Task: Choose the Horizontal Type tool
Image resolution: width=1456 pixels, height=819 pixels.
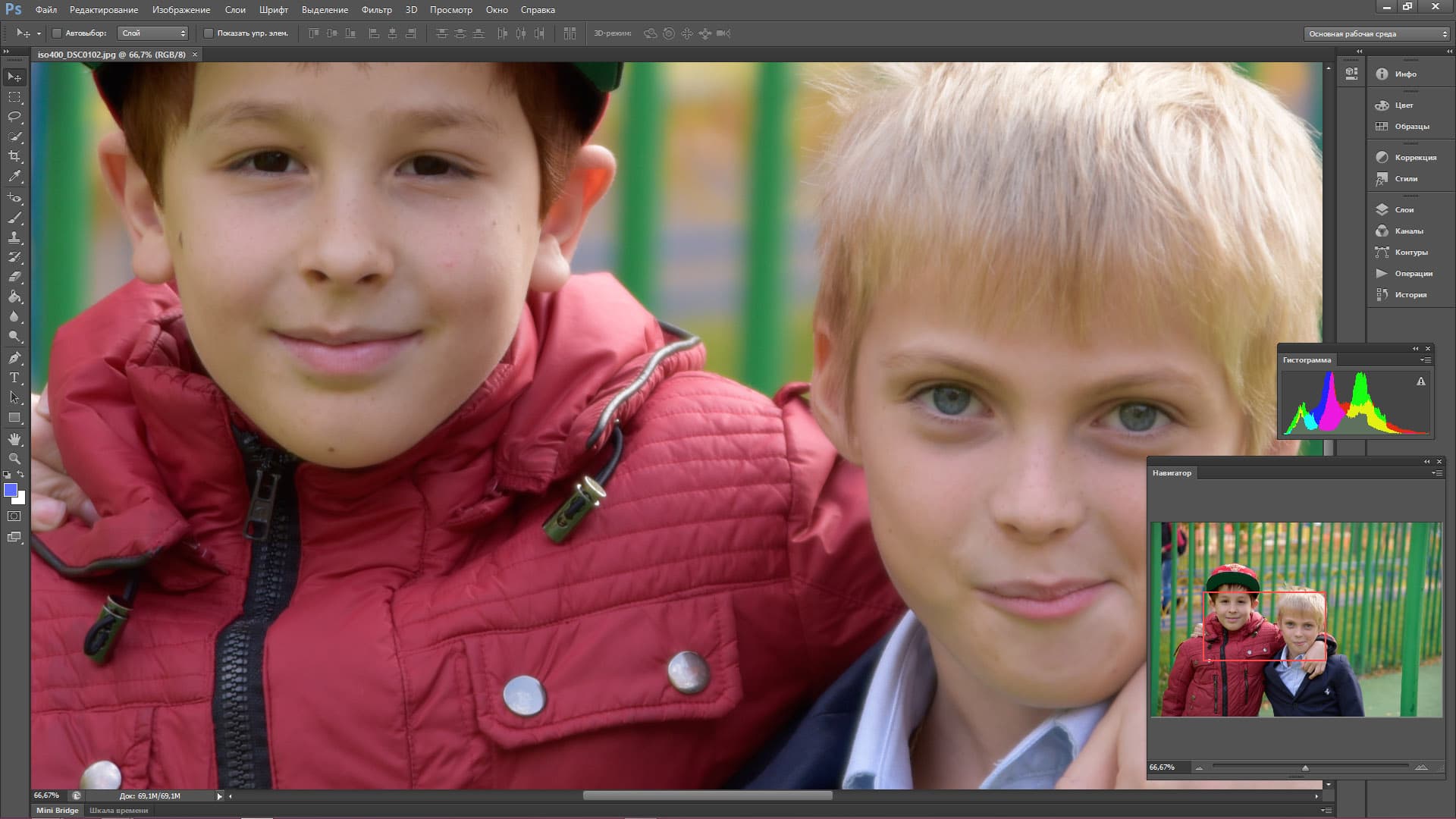Action: point(14,378)
